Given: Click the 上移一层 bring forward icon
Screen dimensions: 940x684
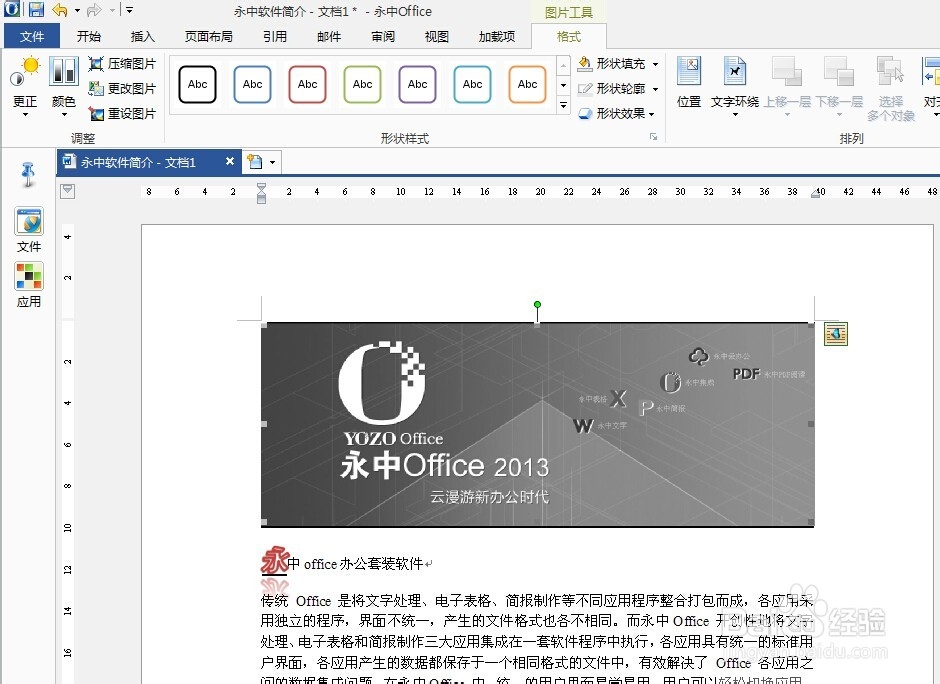Looking at the screenshot, I should tap(787, 71).
